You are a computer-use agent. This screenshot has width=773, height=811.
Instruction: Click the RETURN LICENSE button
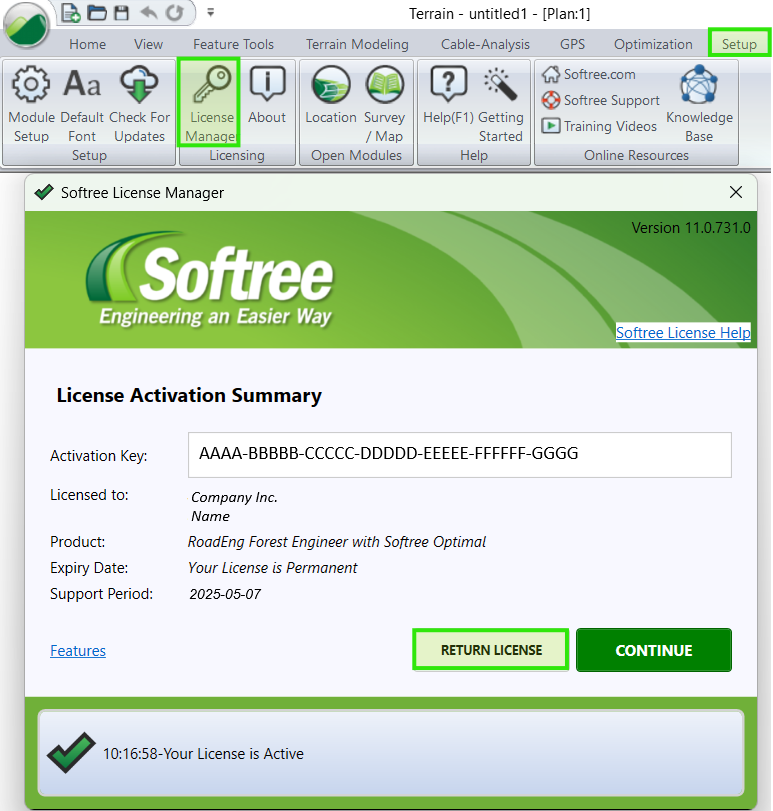491,650
